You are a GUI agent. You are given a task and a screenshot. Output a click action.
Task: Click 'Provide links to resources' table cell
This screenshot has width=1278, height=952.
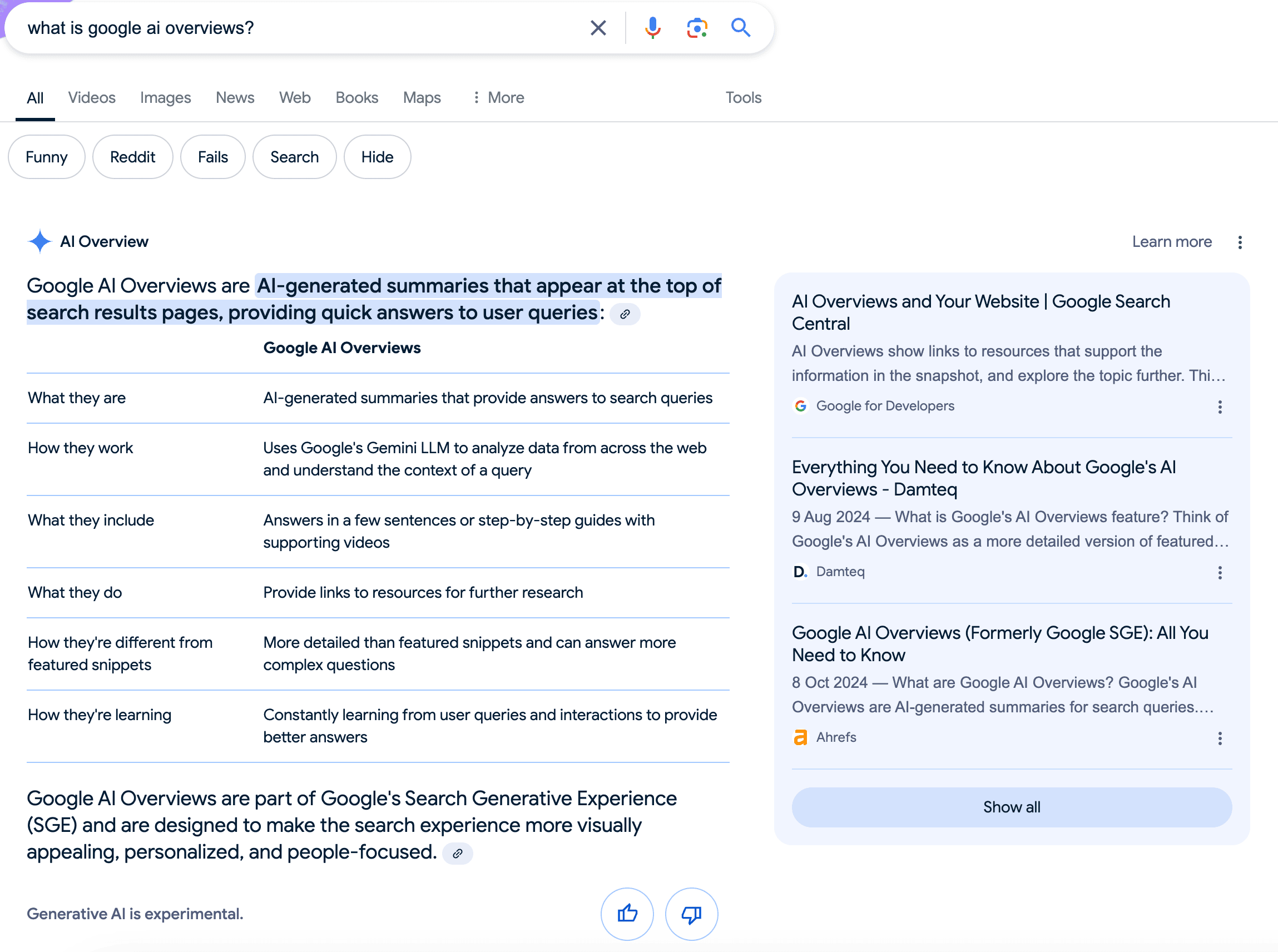pyautogui.click(x=423, y=592)
